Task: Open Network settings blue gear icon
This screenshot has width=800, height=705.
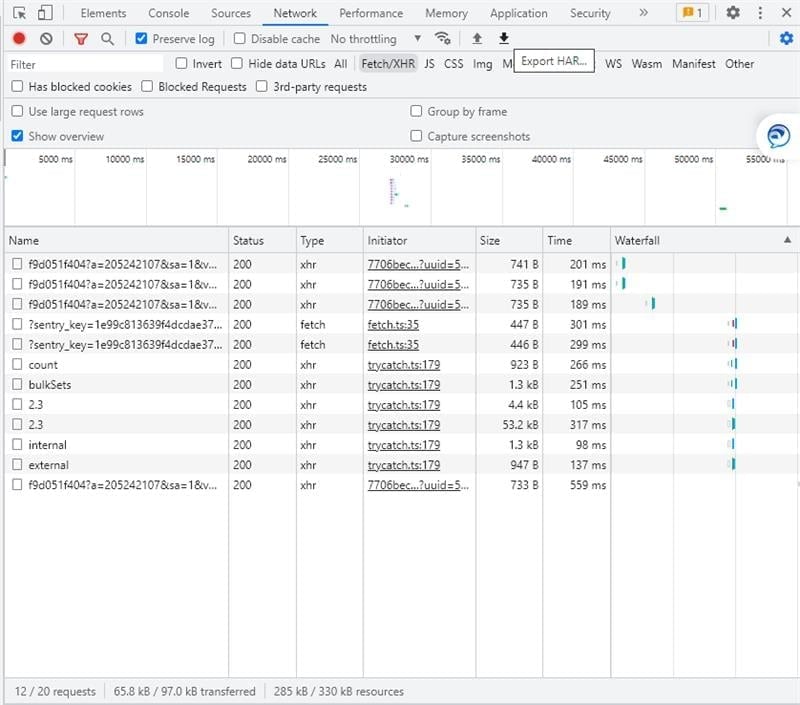Action: tap(786, 38)
